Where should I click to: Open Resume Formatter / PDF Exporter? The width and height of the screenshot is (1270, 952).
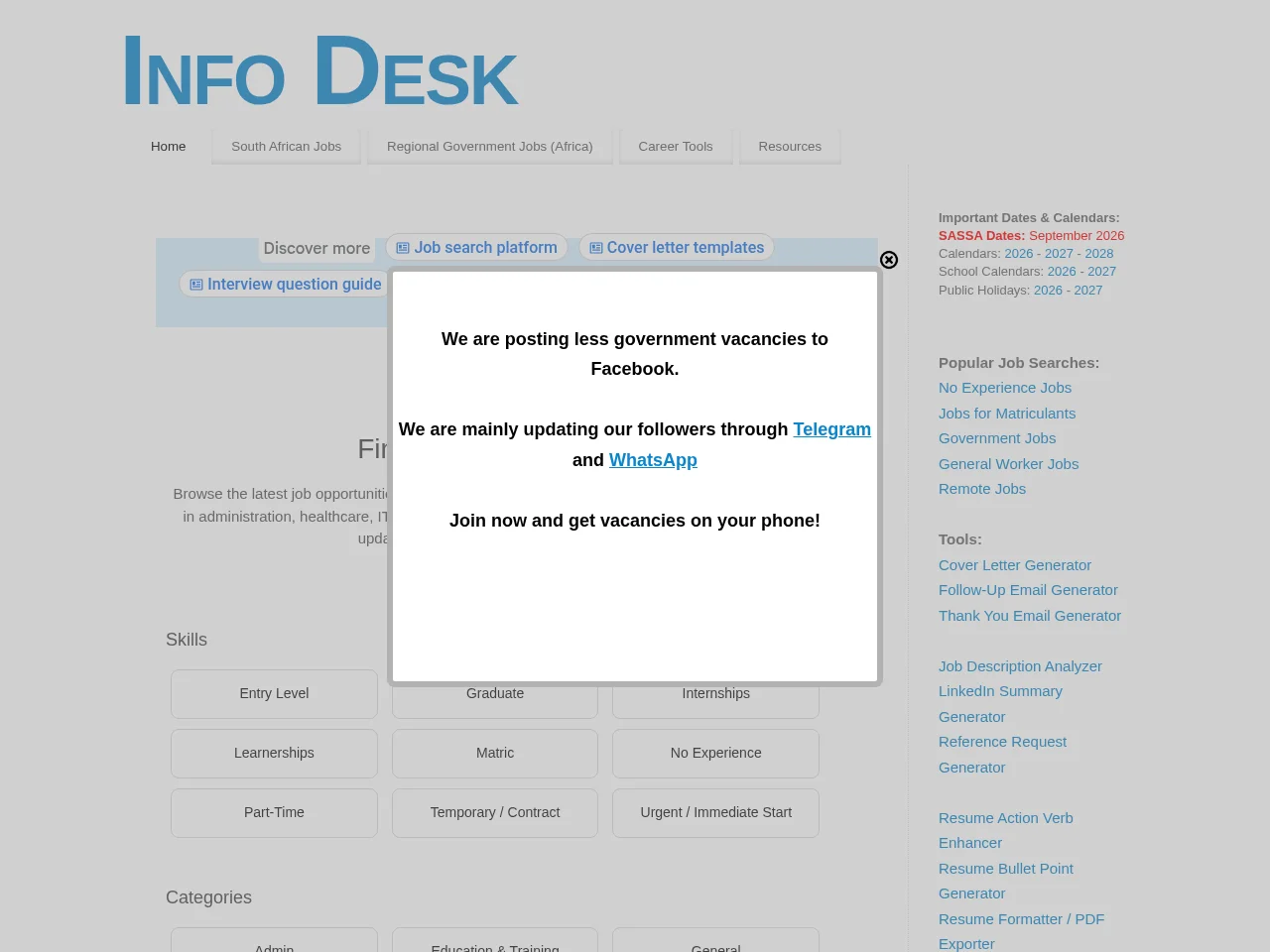1021,931
